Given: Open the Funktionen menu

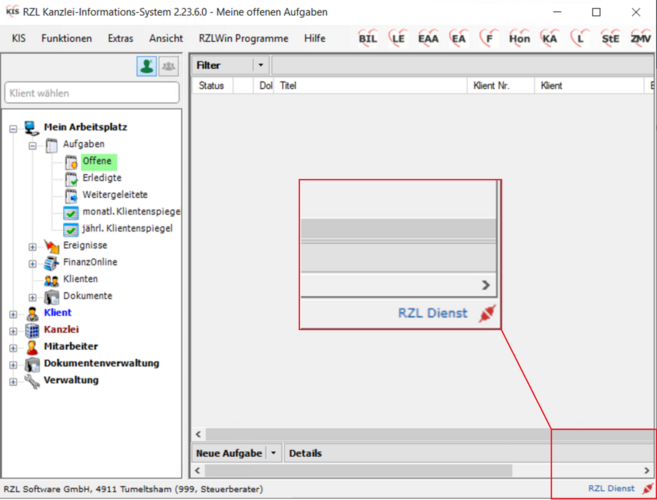Looking at the screenshot, I should tap(67, 38).
